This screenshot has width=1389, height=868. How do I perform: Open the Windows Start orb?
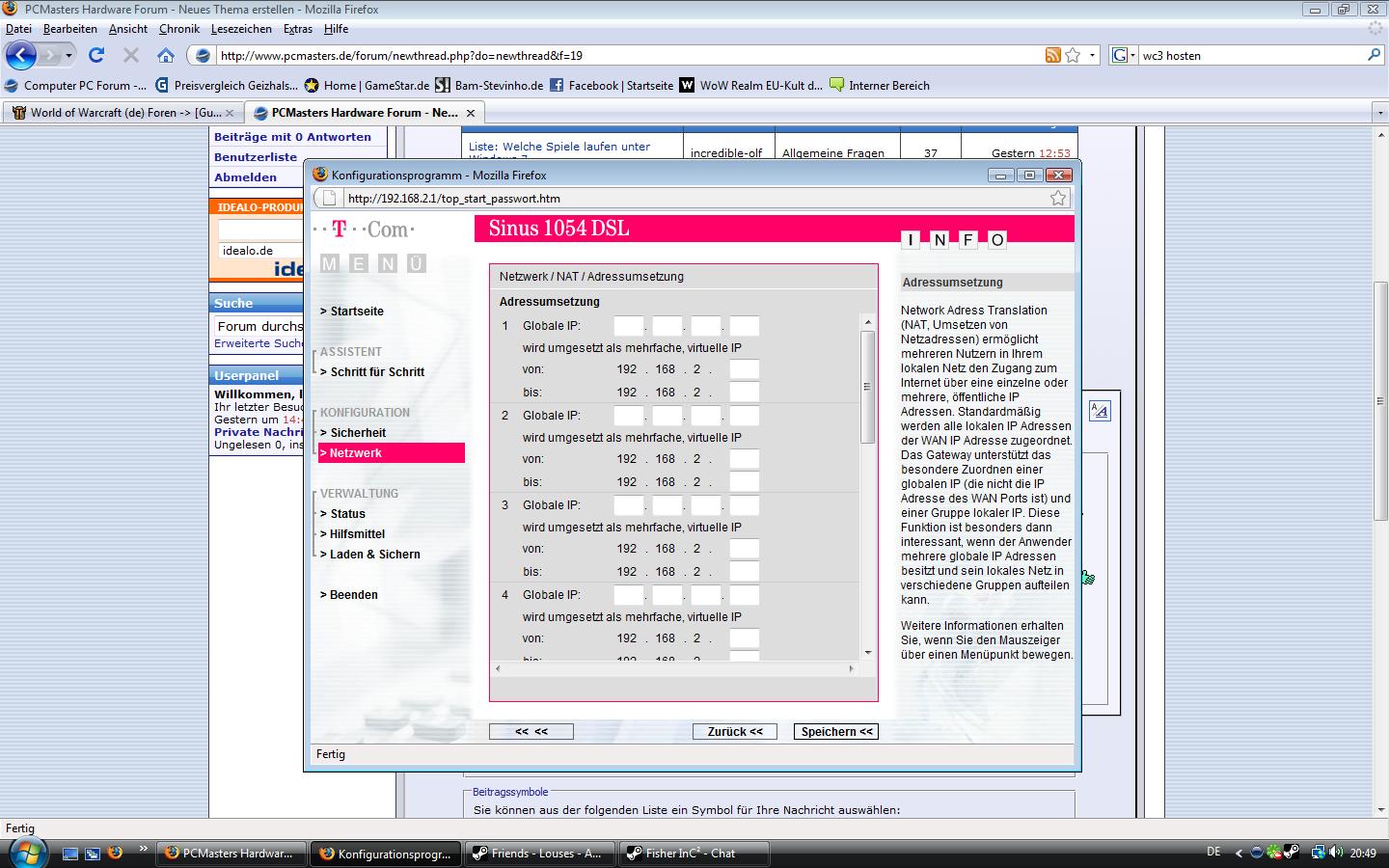tap(26, 853)
